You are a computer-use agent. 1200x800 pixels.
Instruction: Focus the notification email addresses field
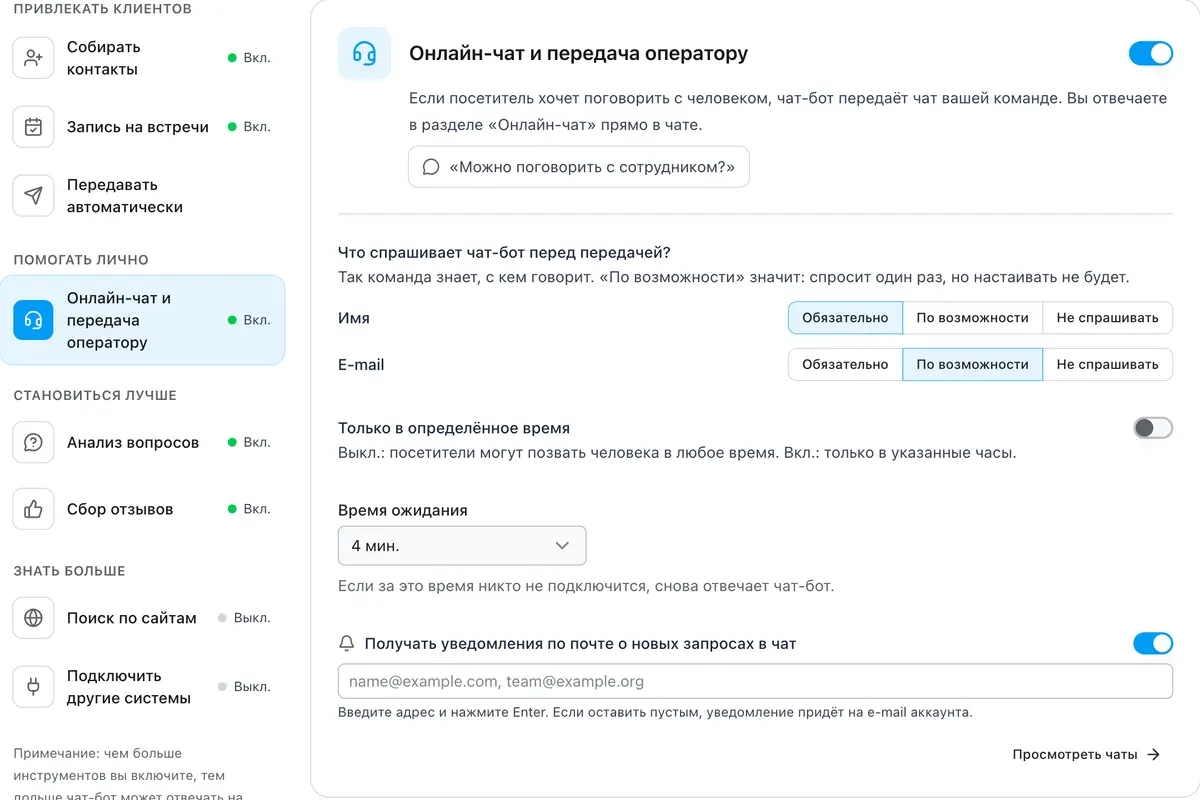(755, 681)
